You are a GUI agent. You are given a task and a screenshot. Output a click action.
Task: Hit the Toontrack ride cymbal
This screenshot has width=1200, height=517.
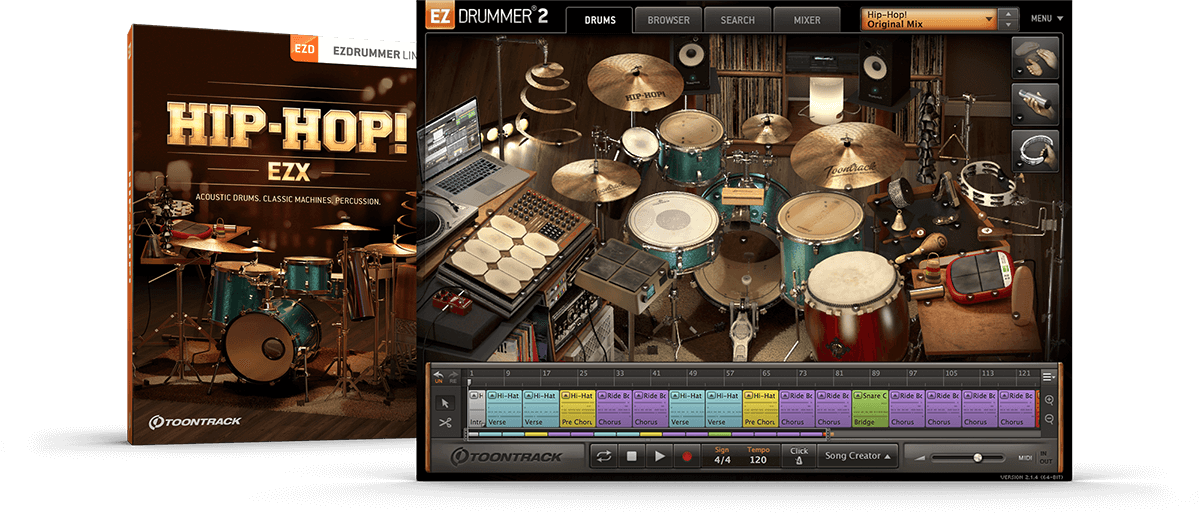(x=847, y=156)
